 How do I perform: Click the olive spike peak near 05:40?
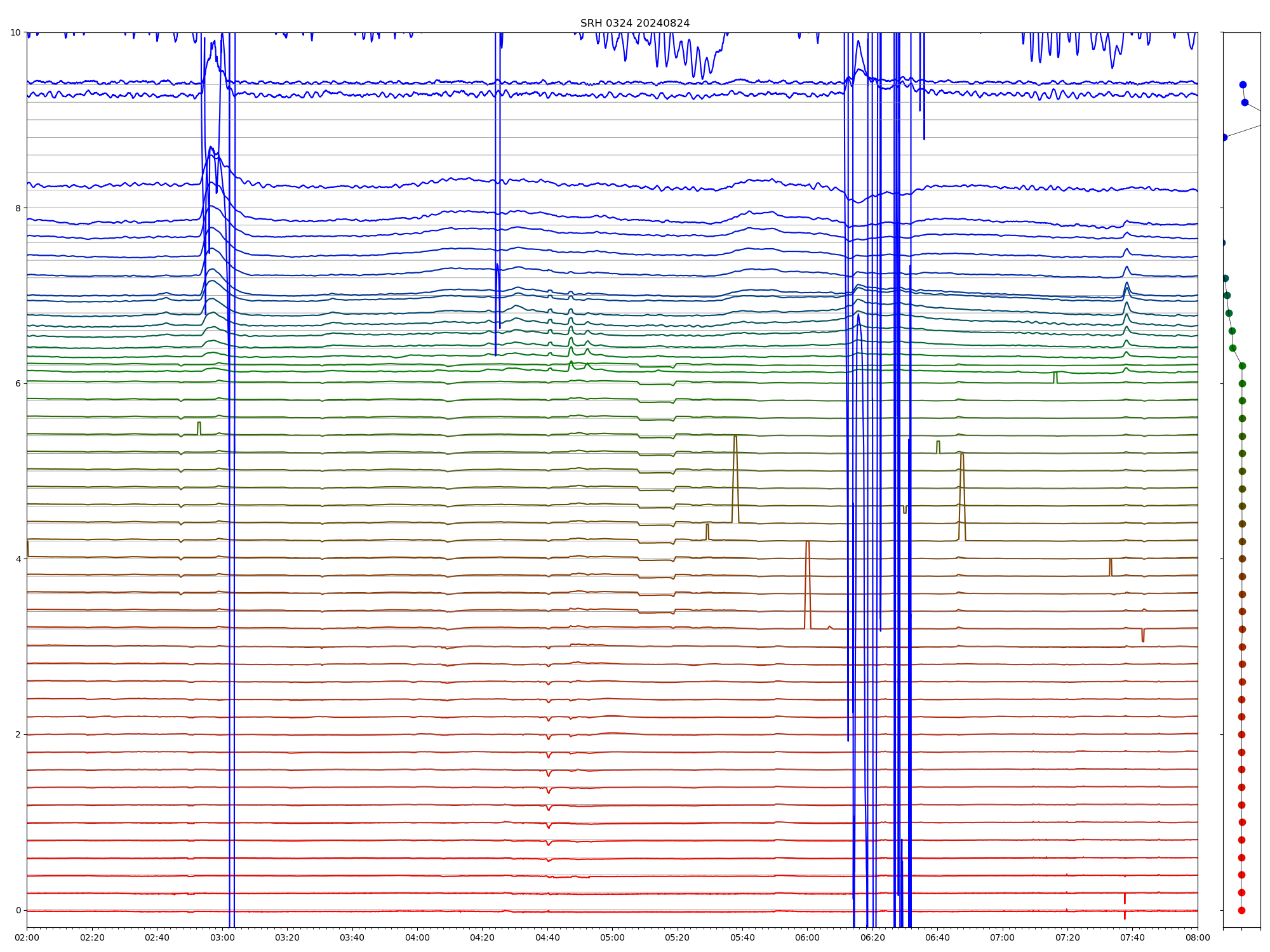(x=735, y=438)
